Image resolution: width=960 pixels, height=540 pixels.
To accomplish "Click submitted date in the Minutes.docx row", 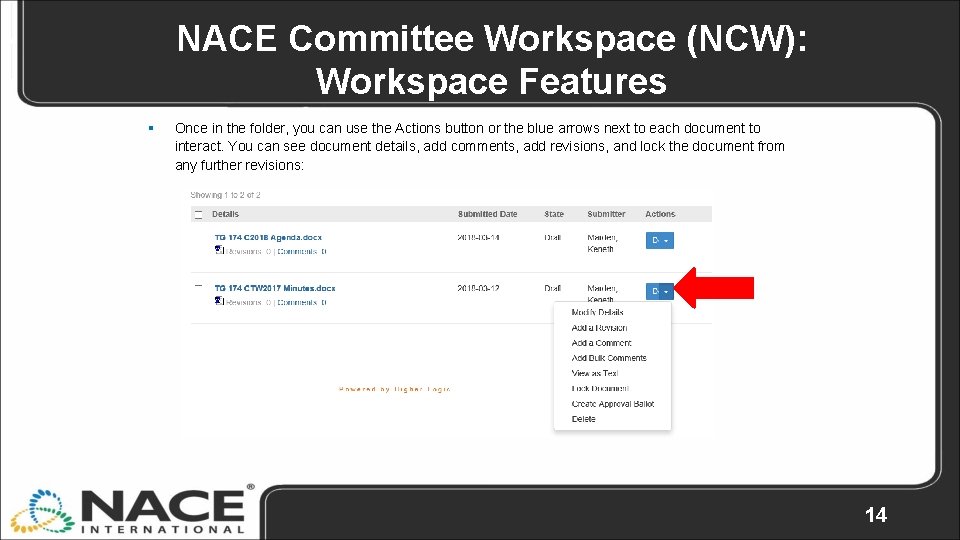I will pyautogui.click(x=478, y=288).
